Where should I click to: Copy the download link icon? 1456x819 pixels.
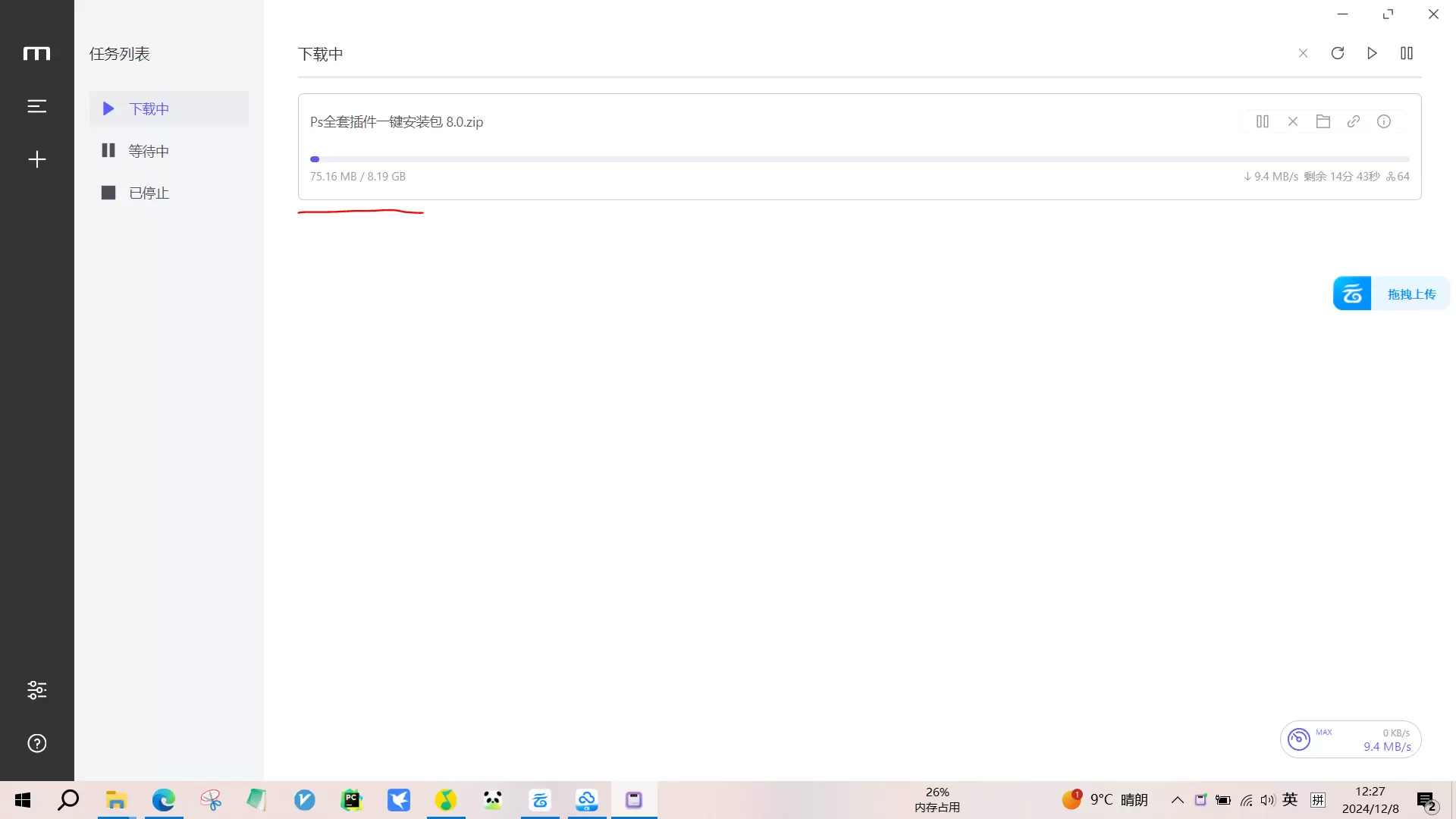point(1355,121)
